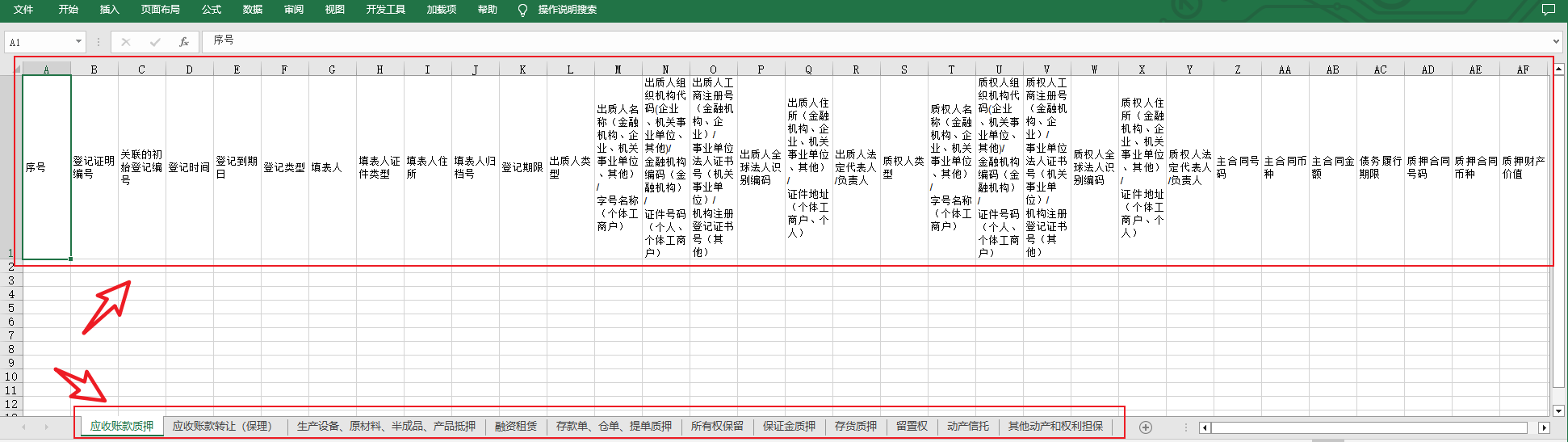Click the horizontal scrollbar right arrow
The image size is (1568, 442).
pos(1544,427)
